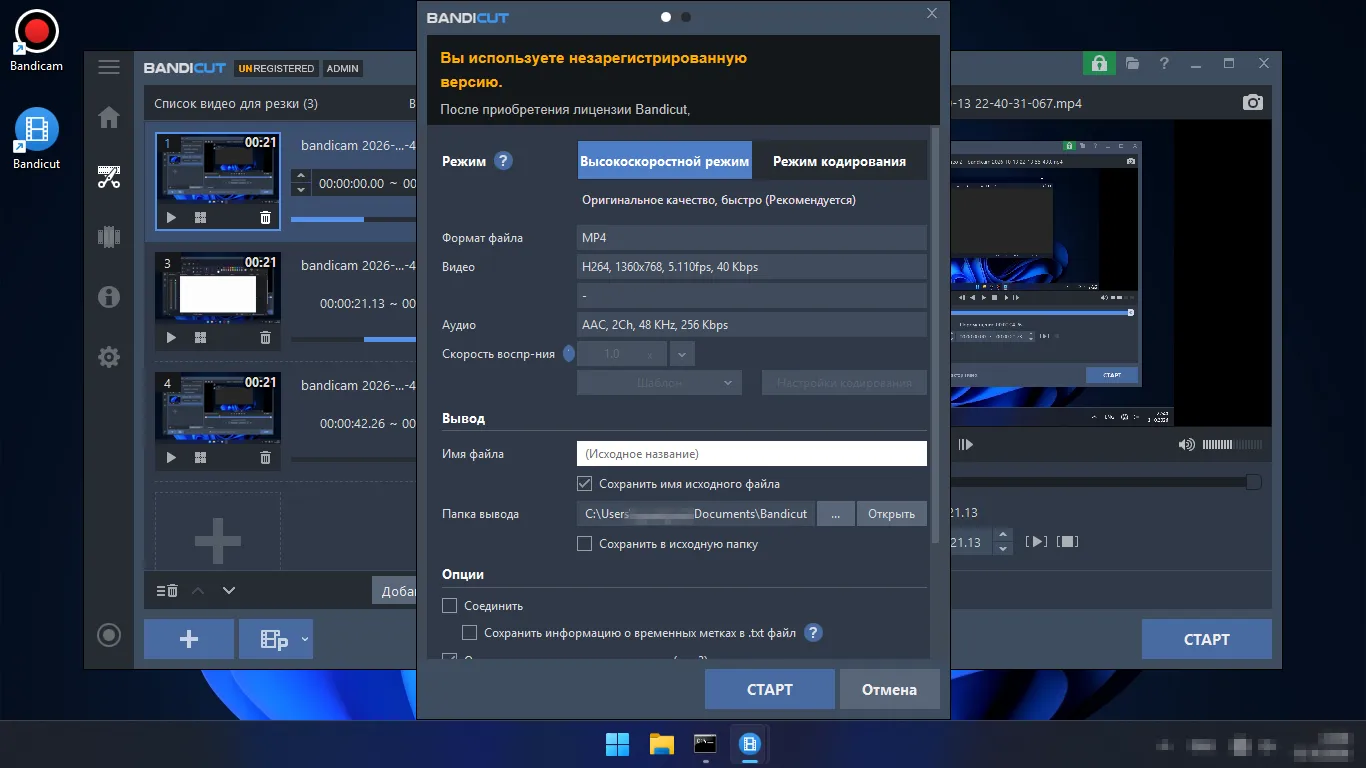The height and width of the screenshot is (768, 1366).
Task: Play segment 1 in the cut list
Action: tap(171, 217)
